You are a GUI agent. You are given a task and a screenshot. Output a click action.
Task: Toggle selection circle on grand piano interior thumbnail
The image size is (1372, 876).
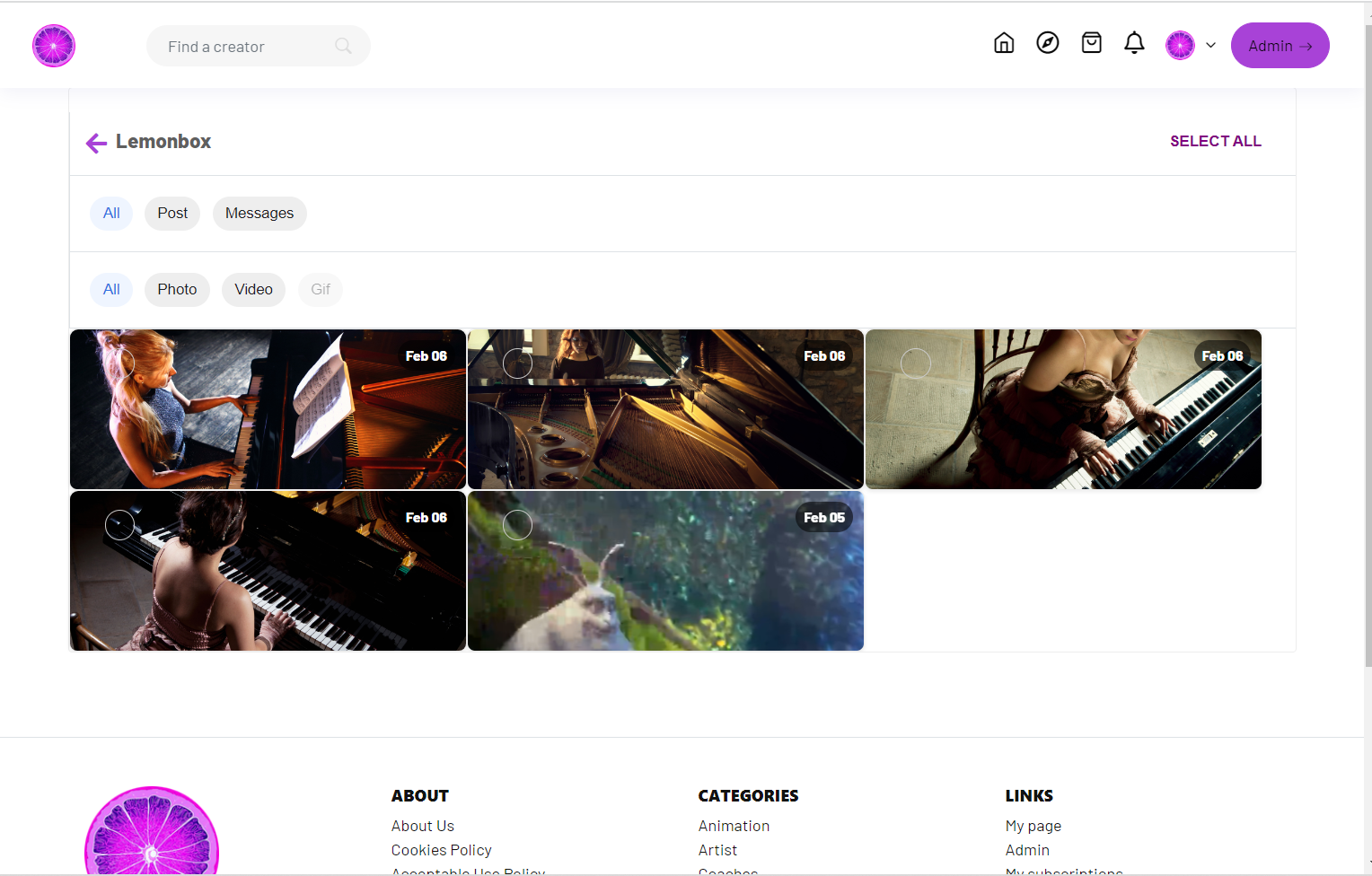(x=518, y=364)
